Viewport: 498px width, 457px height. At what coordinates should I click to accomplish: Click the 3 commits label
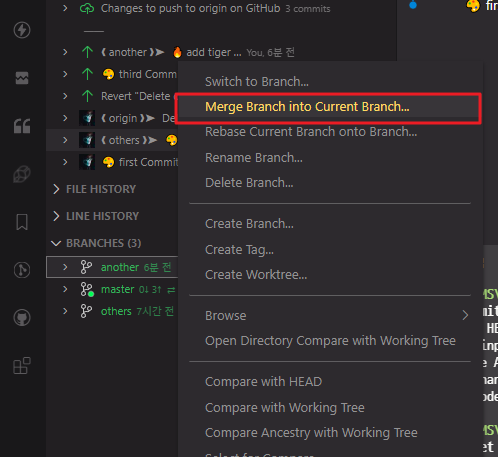point(308,9)
